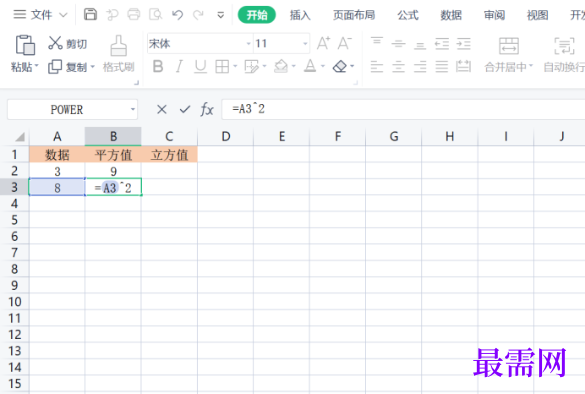Toggle Underline formatting

click(x=200, y=67)
